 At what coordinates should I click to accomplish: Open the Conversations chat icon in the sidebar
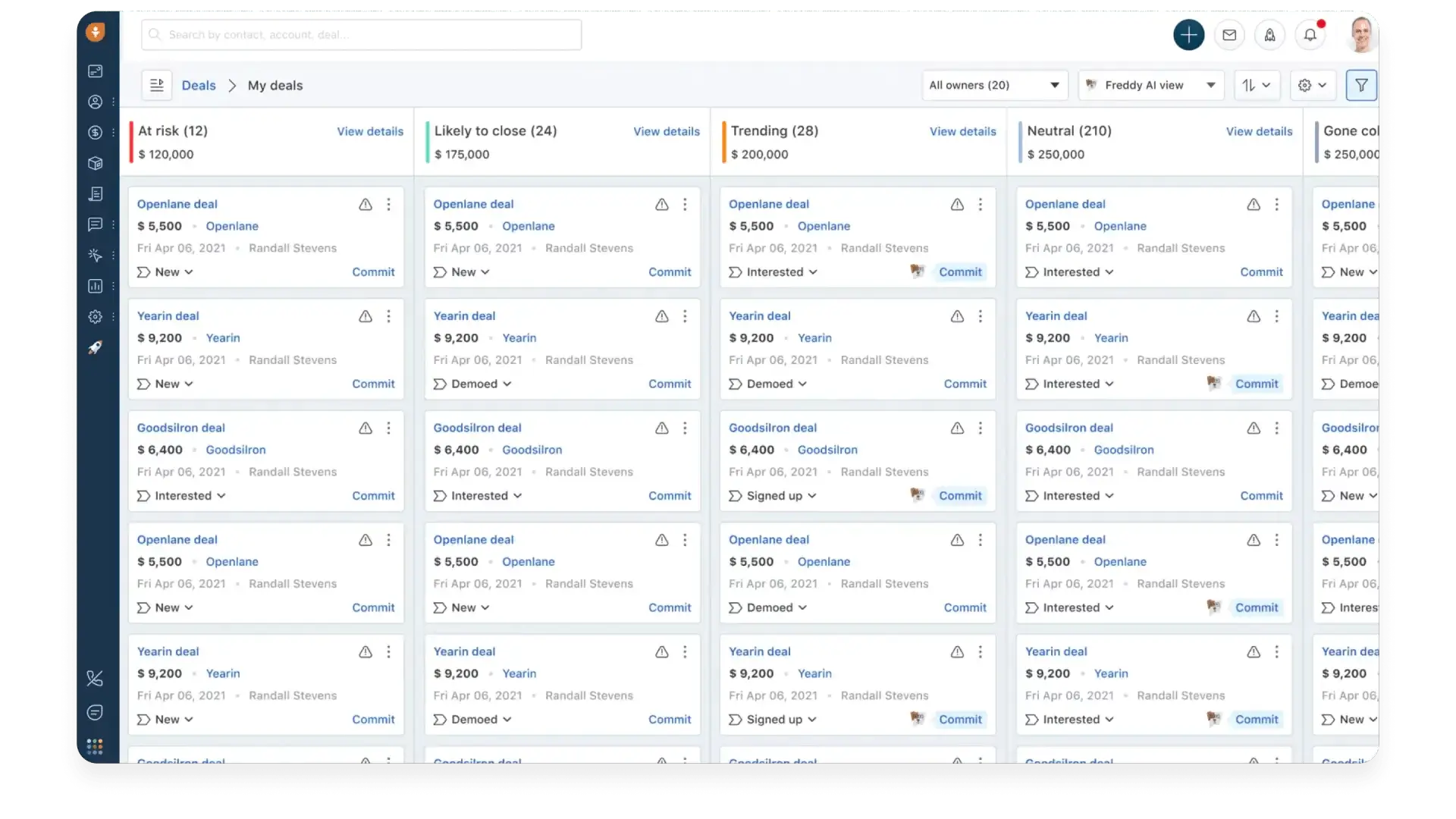[x=95, y=224]
